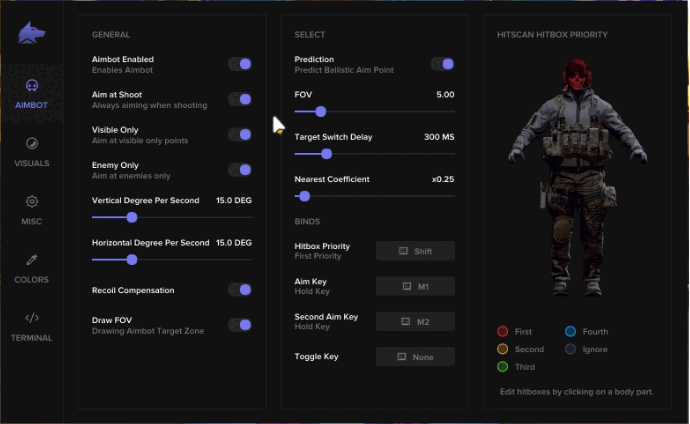Select the red First priority swatch

point(503,331)
